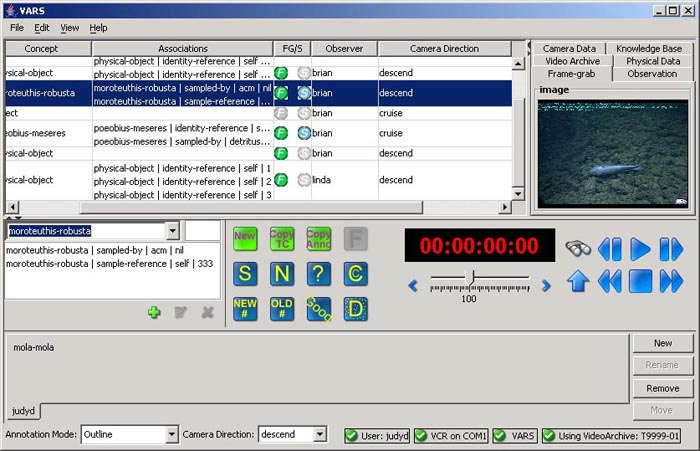Image resolution: width=700 pixels, height=451 pixels.
Task: Open the concept name combo box dropdown
Action: tap(172, 231)
